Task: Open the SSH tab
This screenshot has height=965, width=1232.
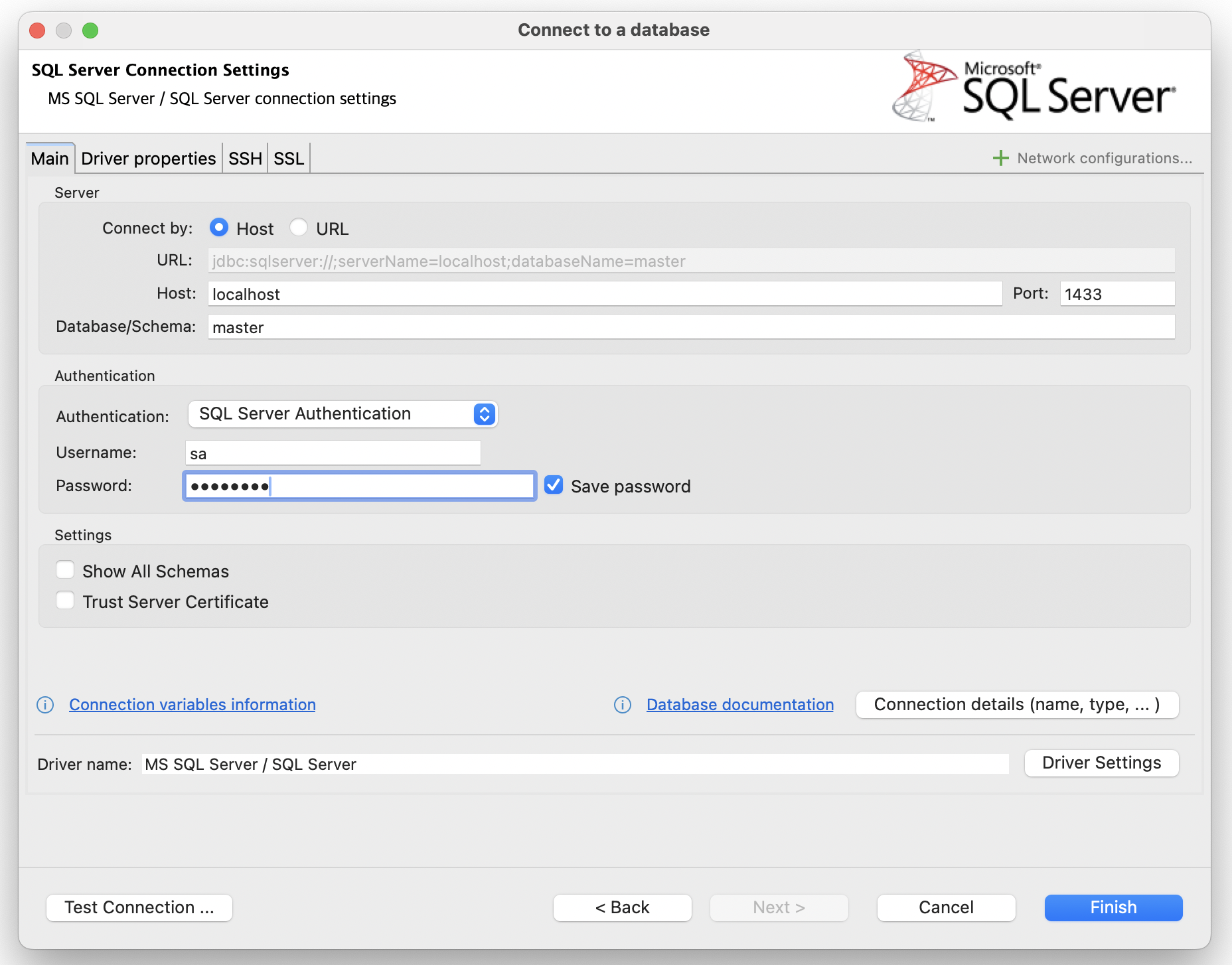Action: point(245,159)
